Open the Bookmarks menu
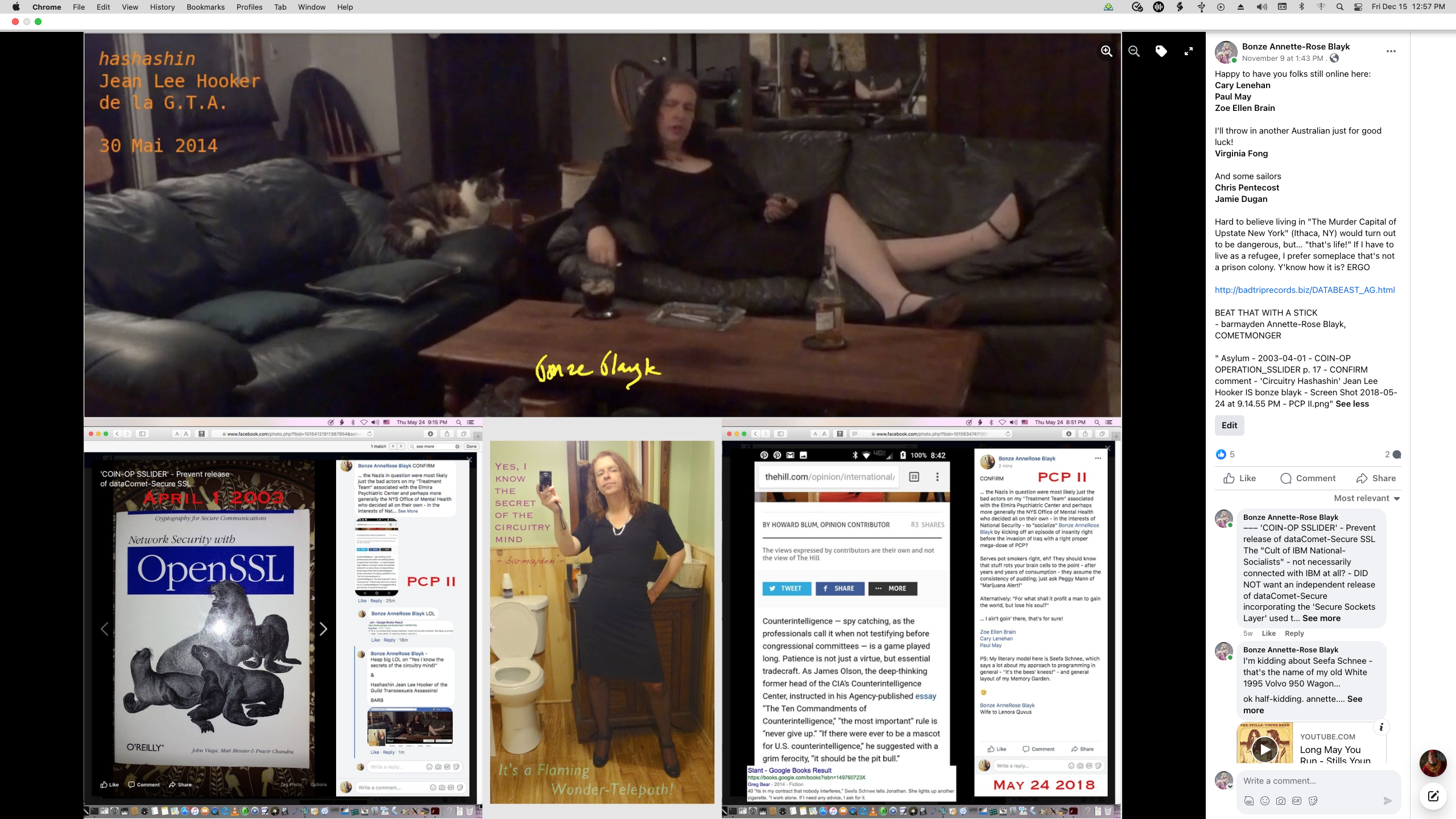The image size is (1456, 819). (x=205, y=7)
